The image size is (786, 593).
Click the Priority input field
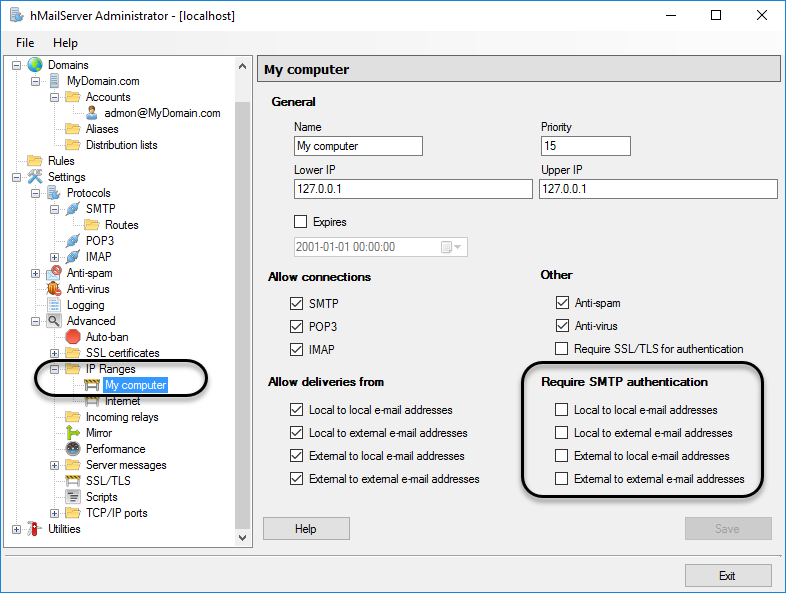pyautogui.click(x=585, y=146)
